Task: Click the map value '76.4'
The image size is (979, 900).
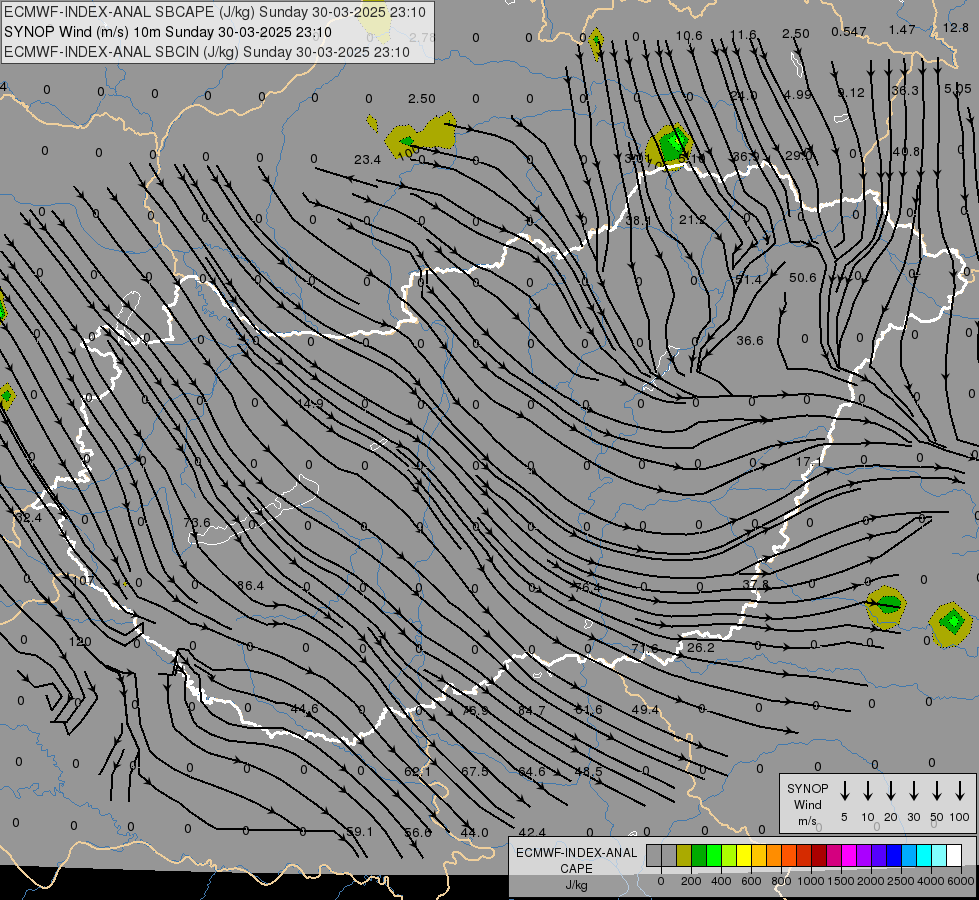Action: [587, 587]
